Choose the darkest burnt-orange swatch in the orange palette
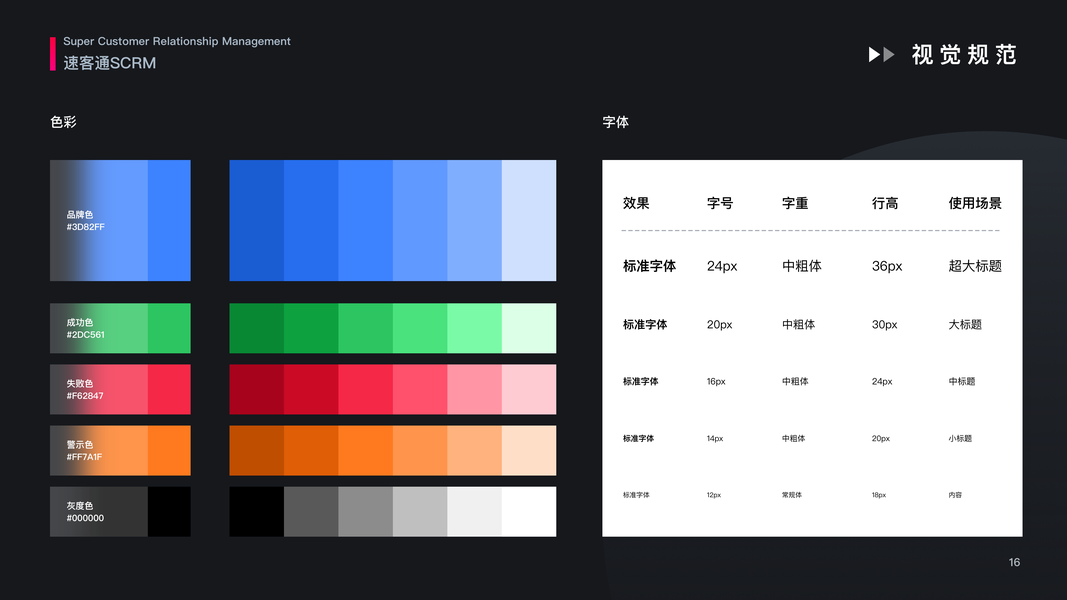 click(257, 450)
